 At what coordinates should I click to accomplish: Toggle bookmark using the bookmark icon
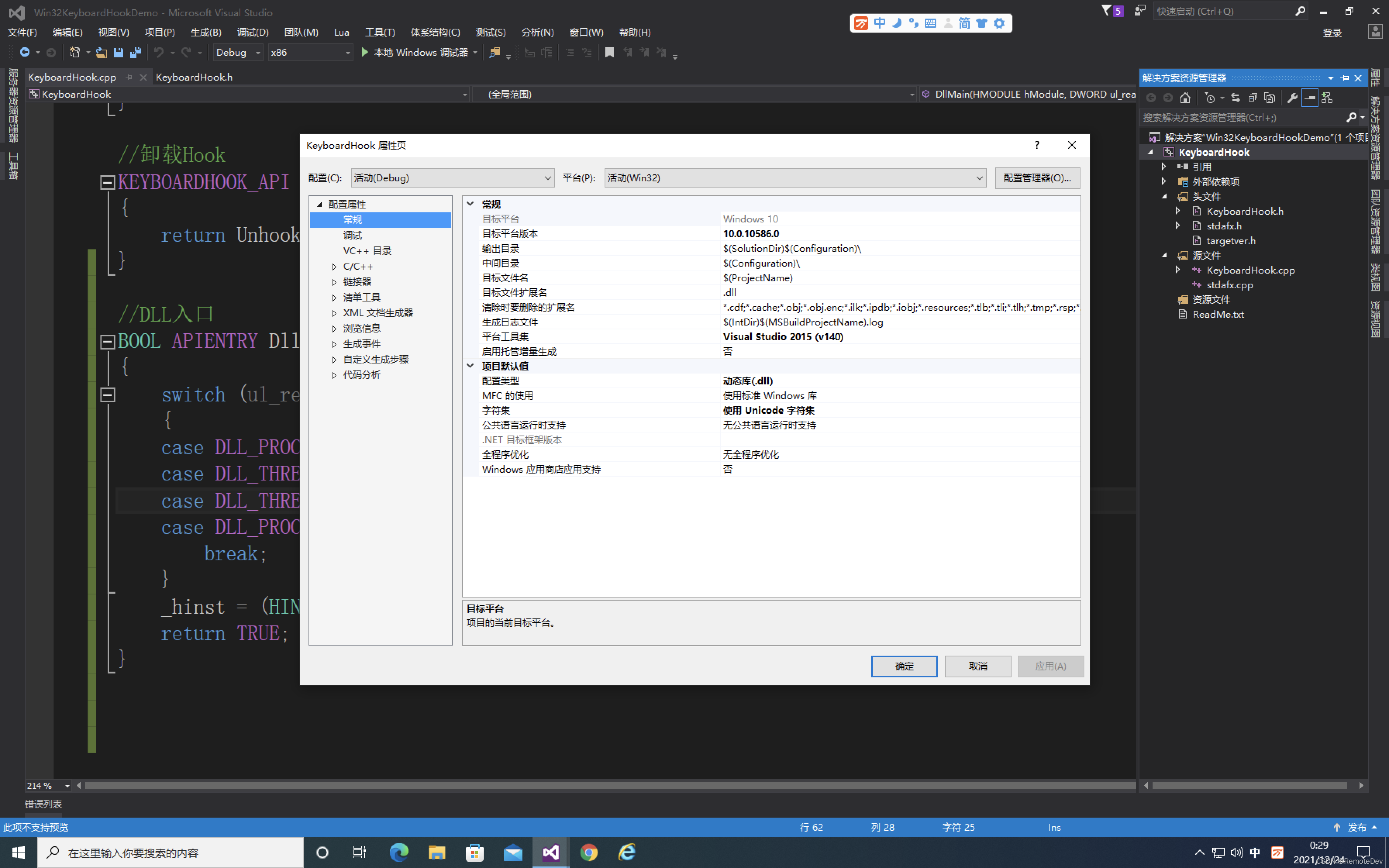click(610, 52)
